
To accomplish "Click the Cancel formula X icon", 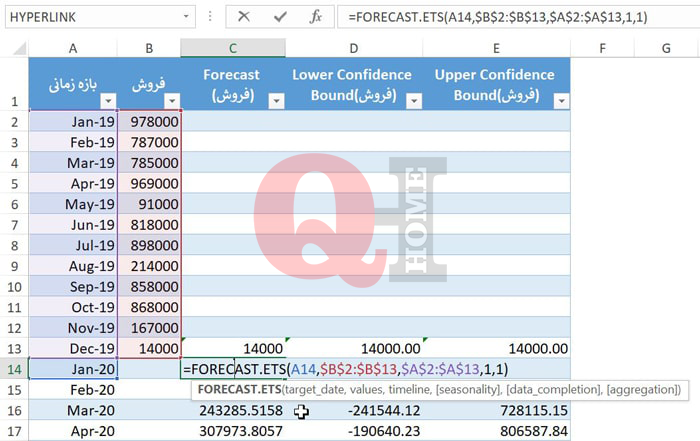I will point(244,17).
